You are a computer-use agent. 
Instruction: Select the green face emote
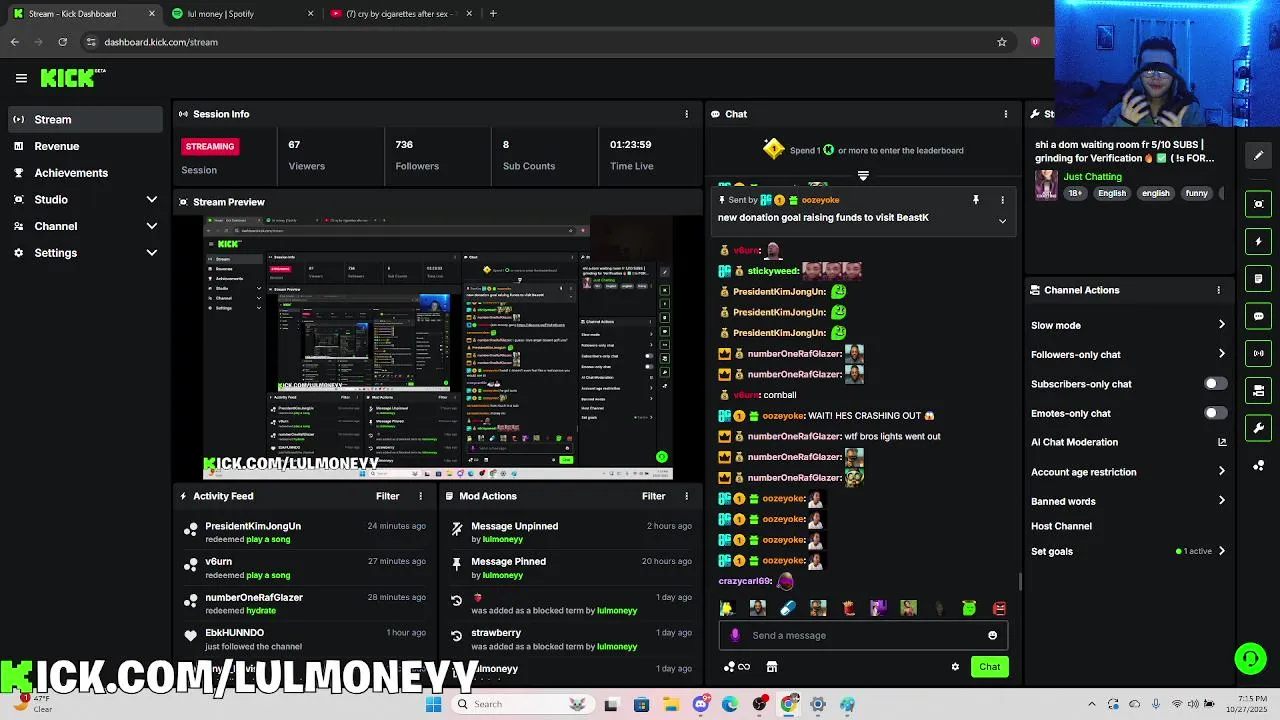coord(969,608)
